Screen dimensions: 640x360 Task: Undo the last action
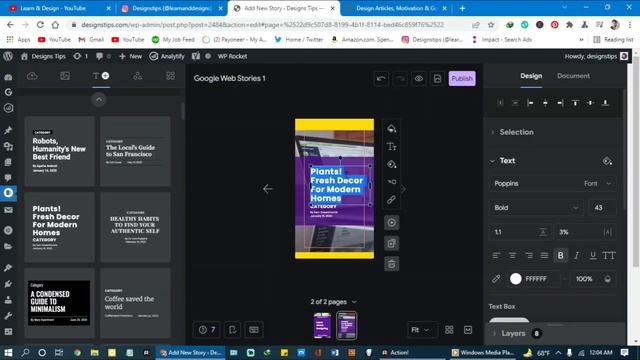pos(381,78)
